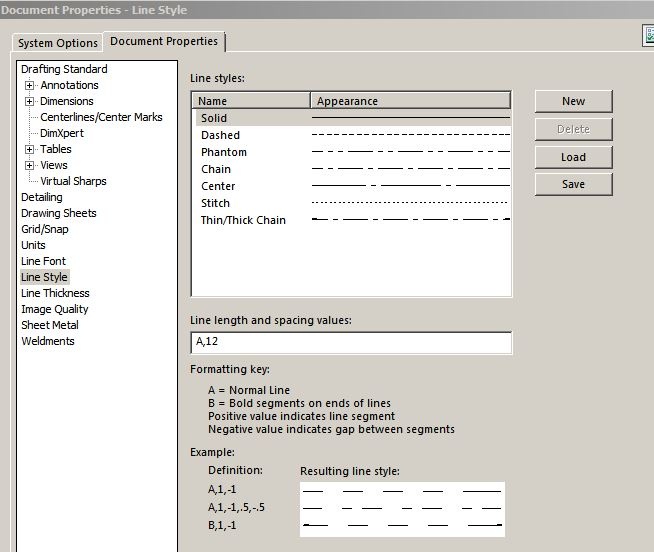Open the Grid/Snap page
This screenshot has width=654, height=552.
(x=45, y=229)
